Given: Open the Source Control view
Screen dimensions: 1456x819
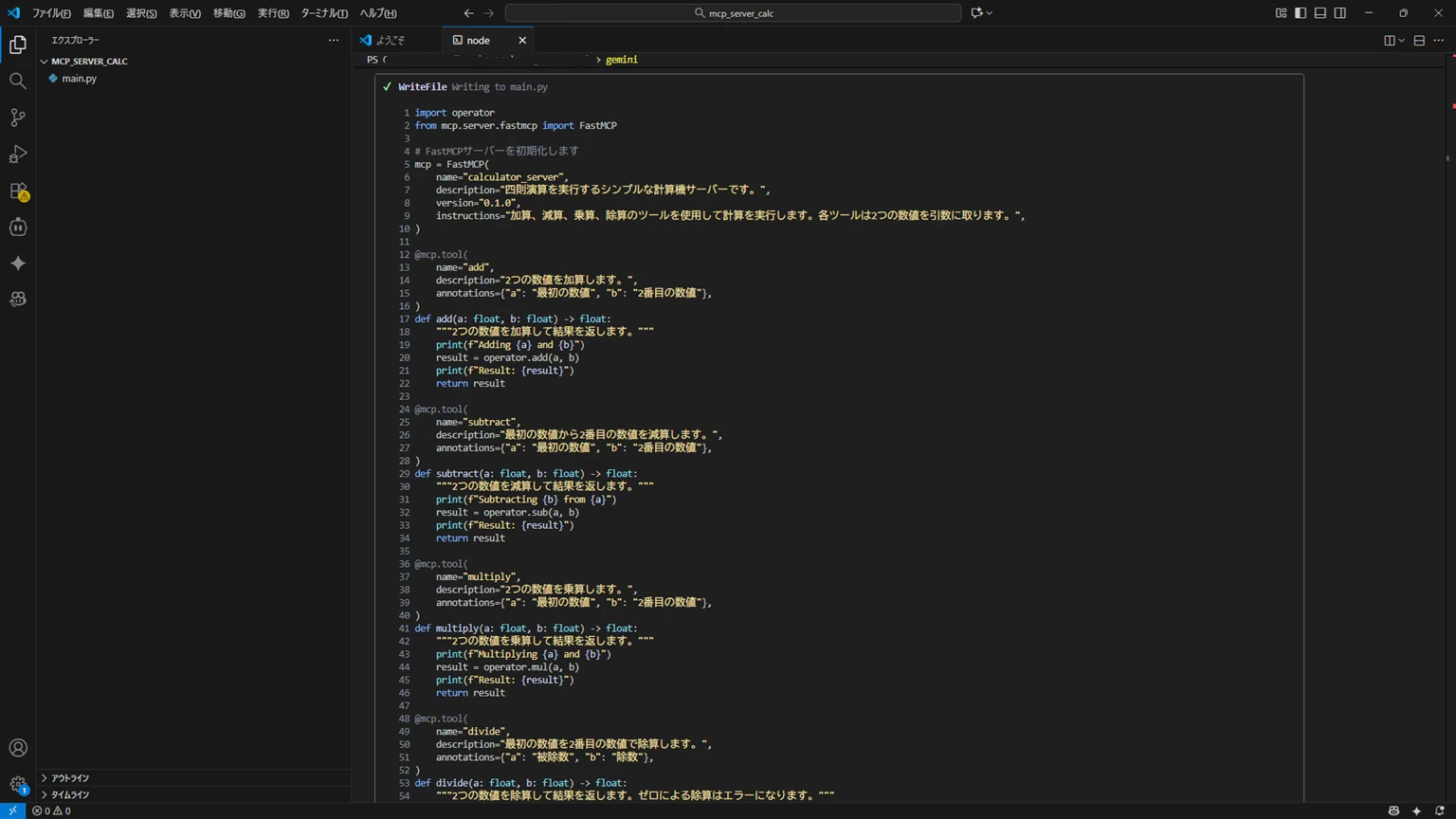Looking at the screenshot, I should click(x=18, y=118).
